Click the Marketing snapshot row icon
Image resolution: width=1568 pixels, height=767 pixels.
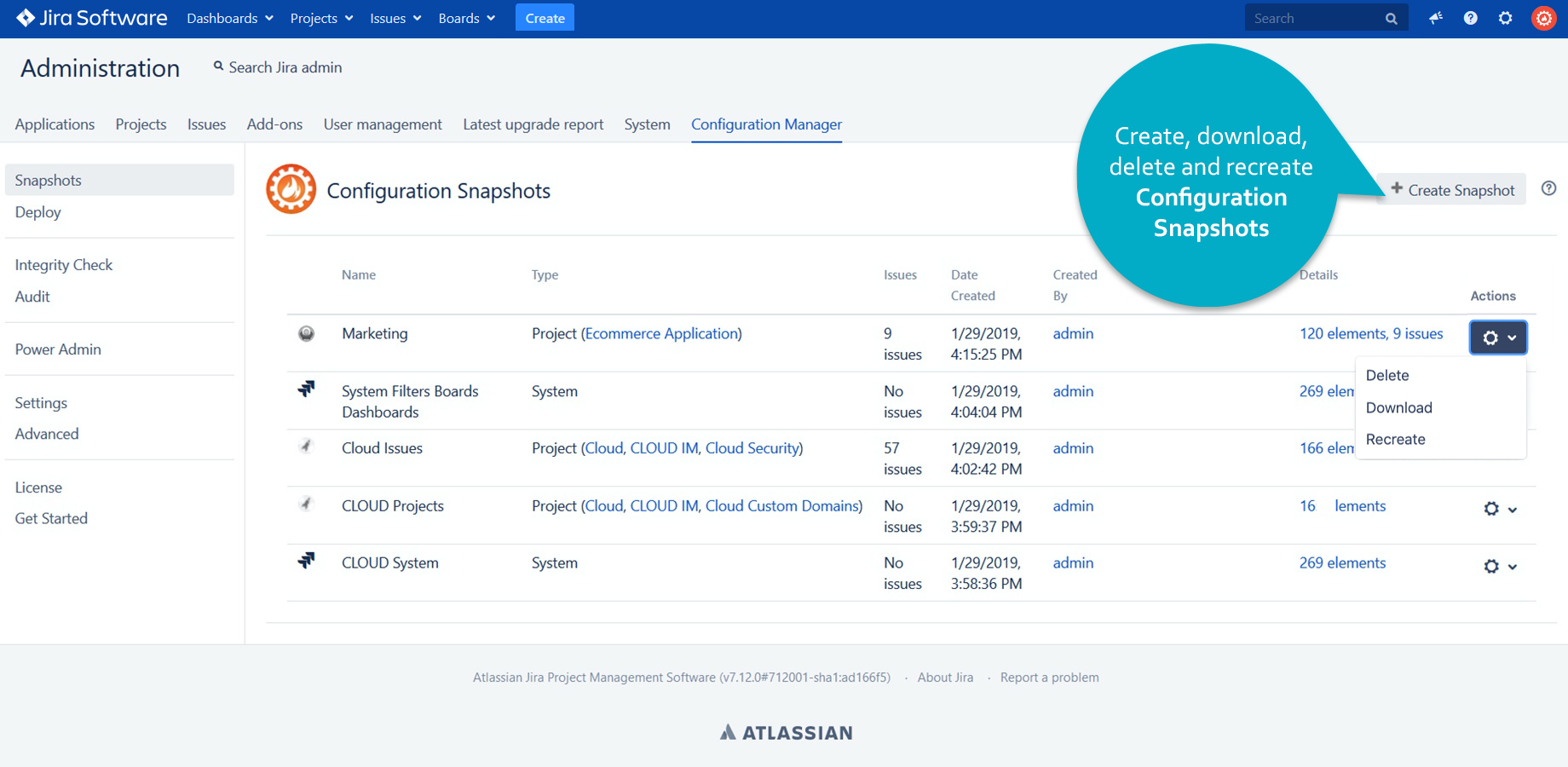[307, 333]
